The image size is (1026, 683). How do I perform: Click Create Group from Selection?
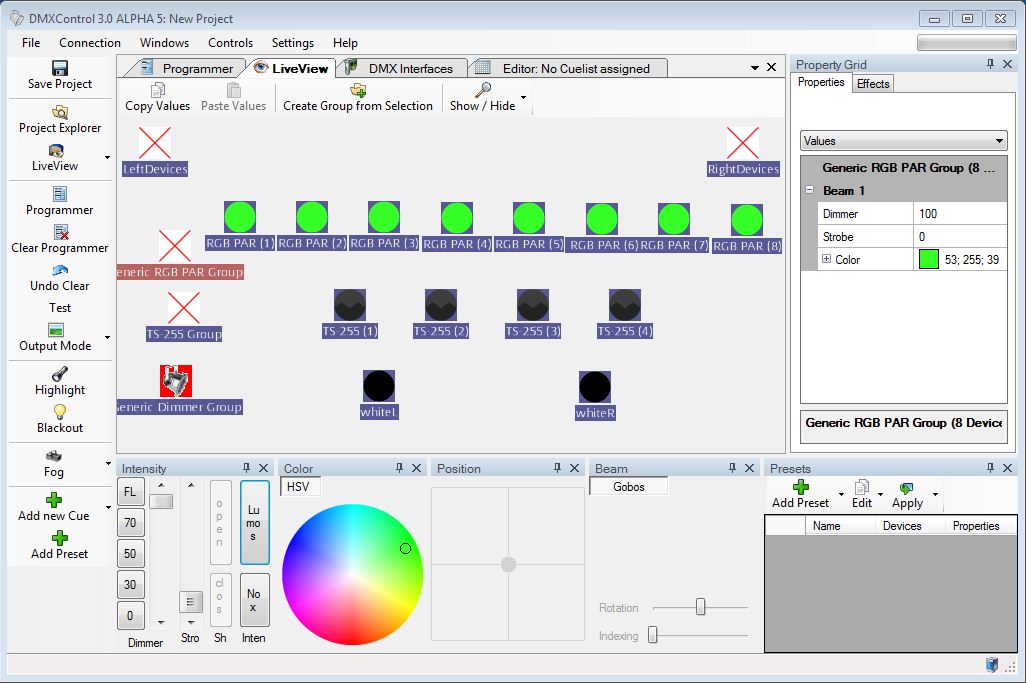pos(357,97)
